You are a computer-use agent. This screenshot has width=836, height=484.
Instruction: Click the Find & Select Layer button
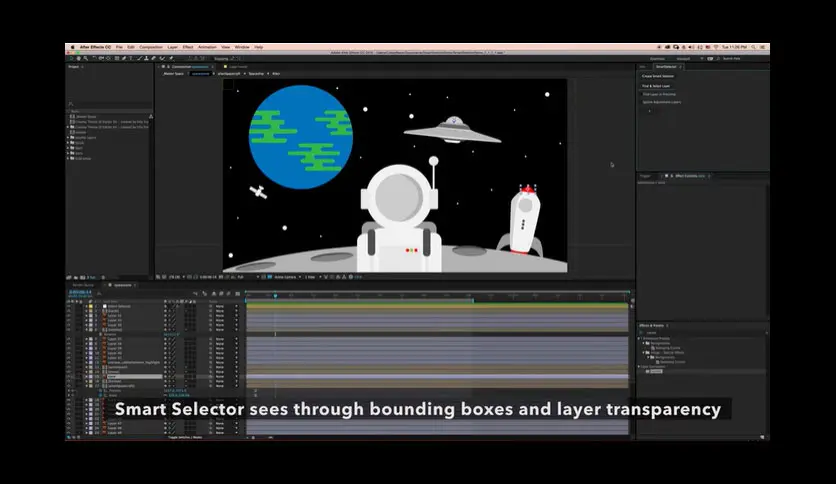pyautogui.click(x=656, y=86)
